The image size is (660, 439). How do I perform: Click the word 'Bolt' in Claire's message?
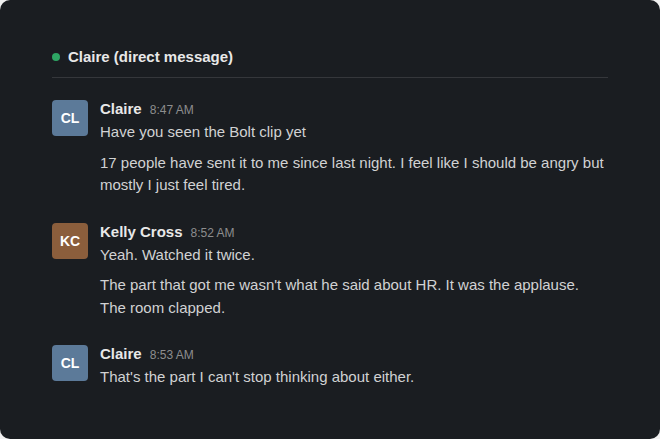point(242,132)
